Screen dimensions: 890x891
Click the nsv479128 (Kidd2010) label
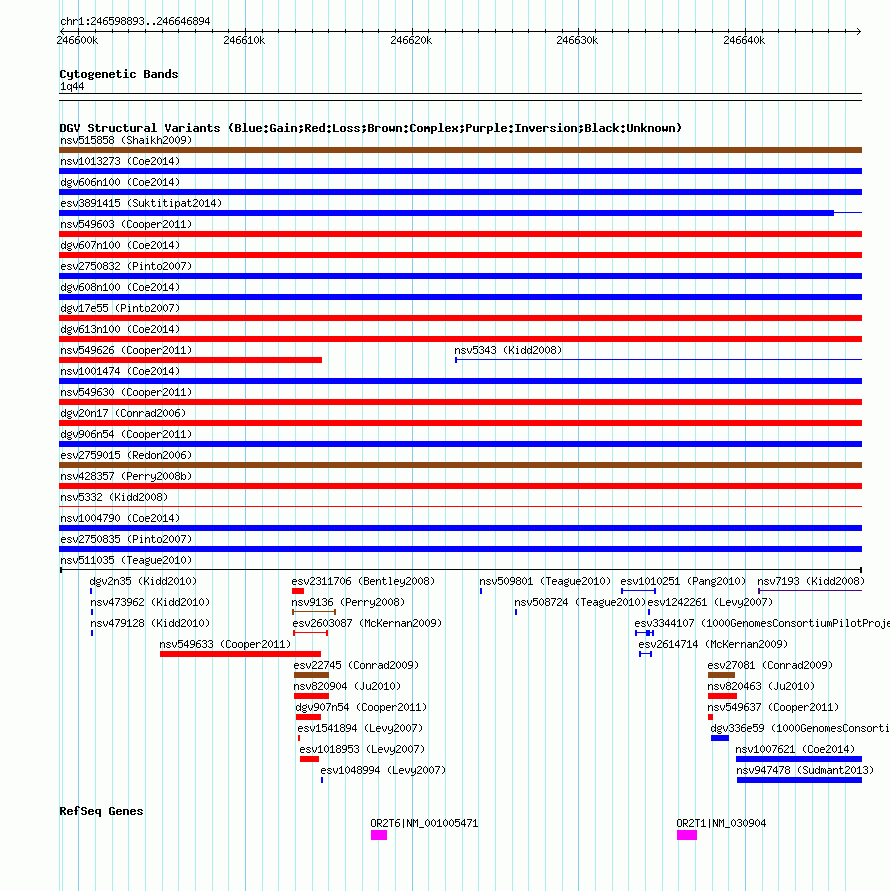click(x=150, y=624)
